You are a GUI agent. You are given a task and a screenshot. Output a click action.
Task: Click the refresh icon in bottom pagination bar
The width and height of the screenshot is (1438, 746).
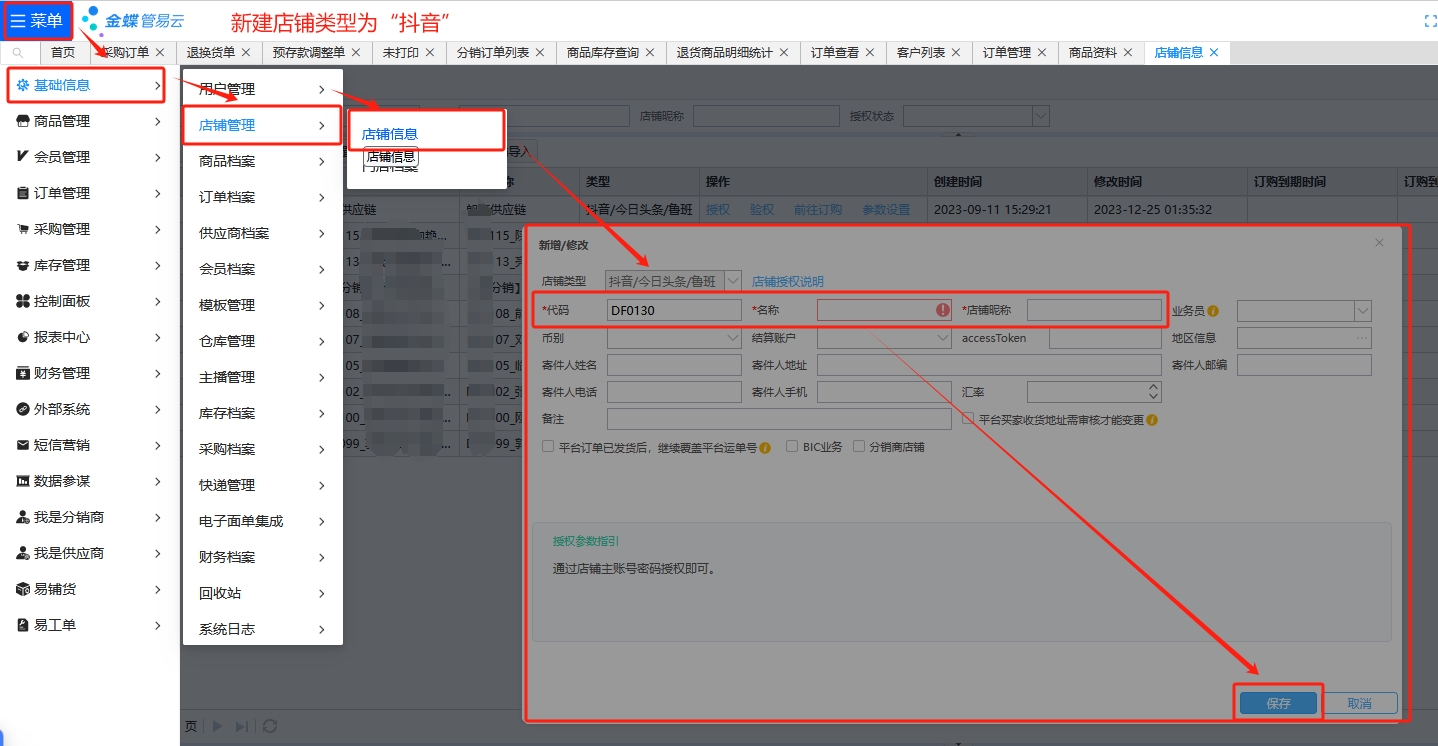(x=269, y=726)
